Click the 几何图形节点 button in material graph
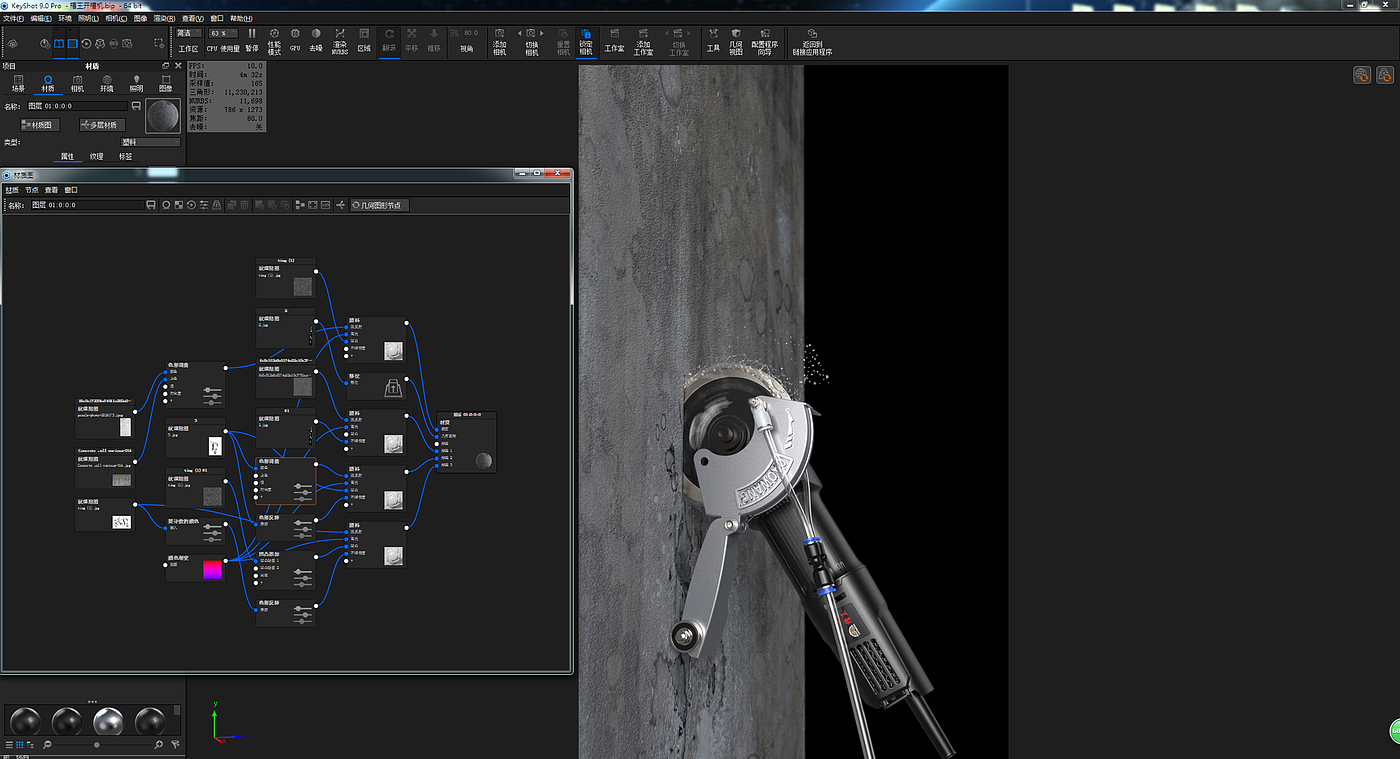Screen dimensions: 1400x759 (x=380, y=205)
